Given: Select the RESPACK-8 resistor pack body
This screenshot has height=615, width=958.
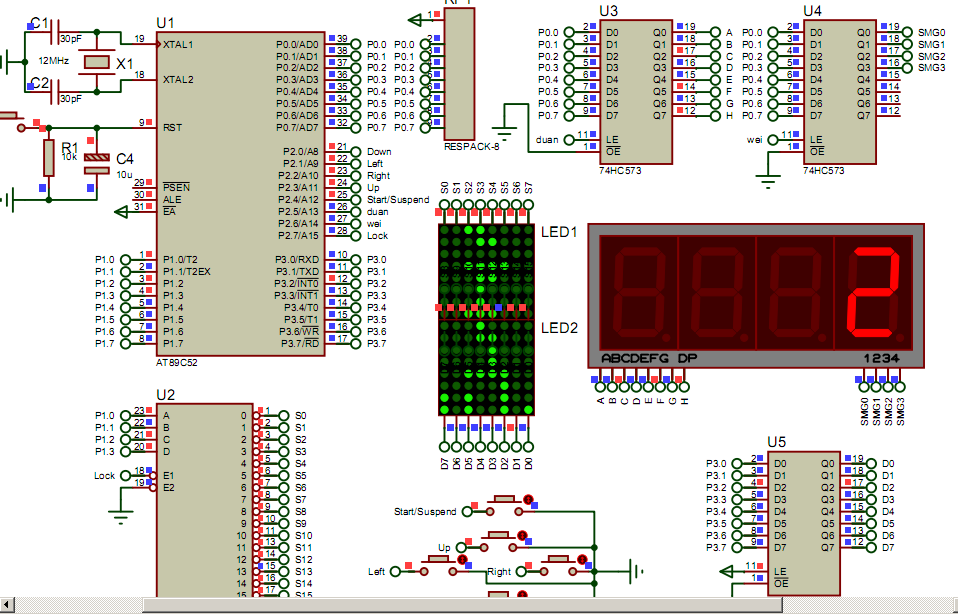Looking at the screenshot, I should pyautogui.click(x=459, y=73).
